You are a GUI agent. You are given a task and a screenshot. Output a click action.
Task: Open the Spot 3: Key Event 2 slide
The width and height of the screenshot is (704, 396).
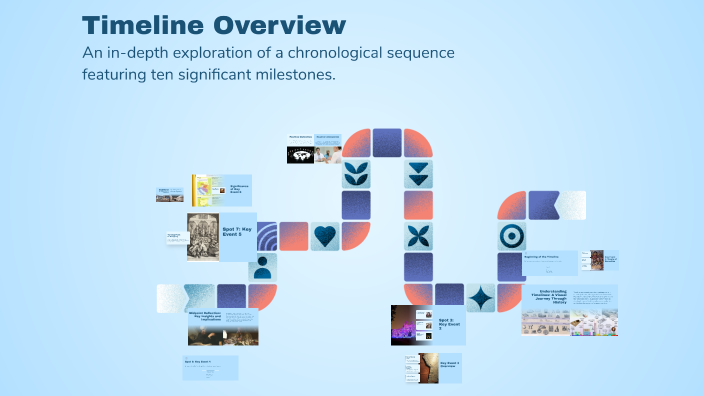428,325
